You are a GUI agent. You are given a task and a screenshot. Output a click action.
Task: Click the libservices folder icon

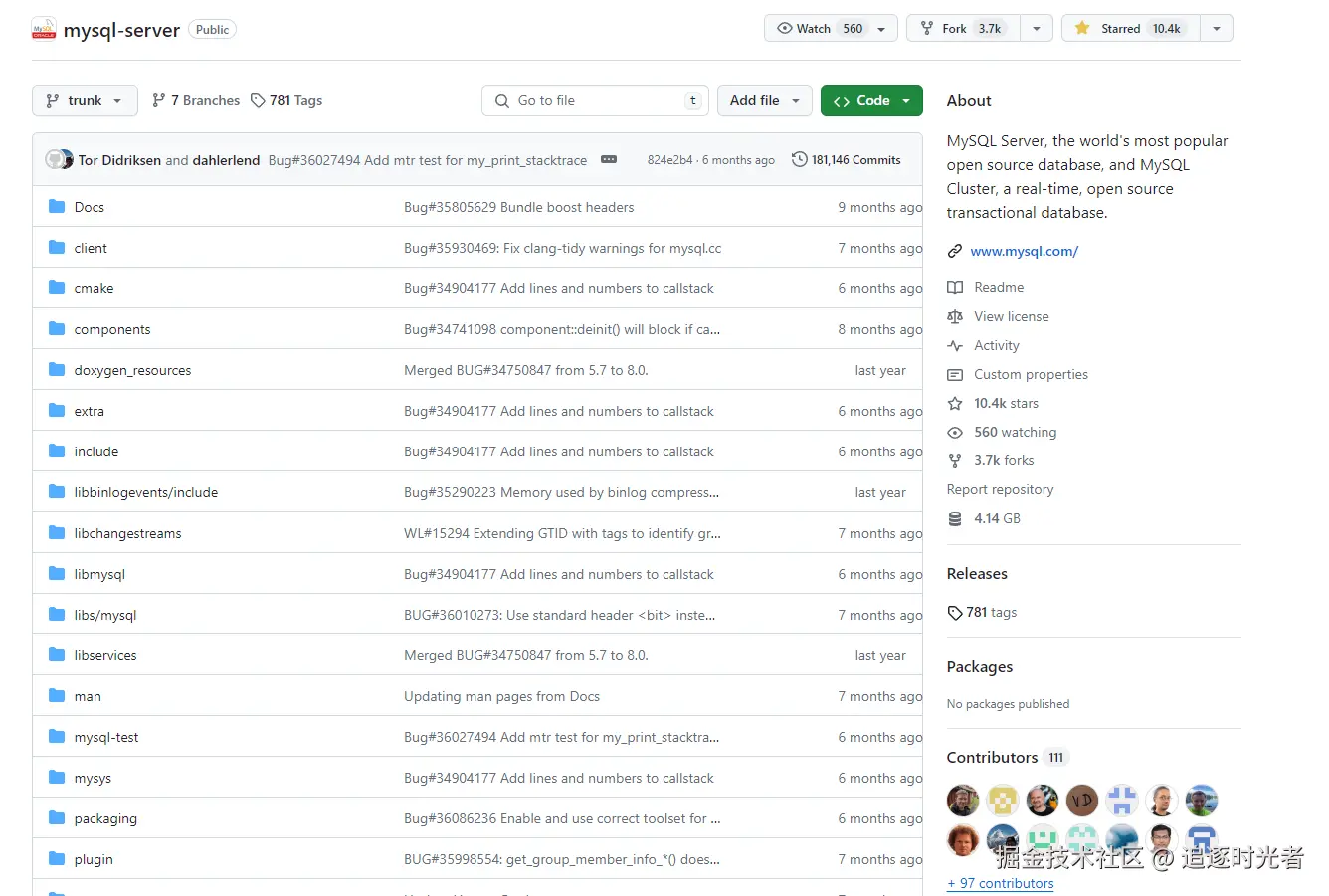[57, 654]
